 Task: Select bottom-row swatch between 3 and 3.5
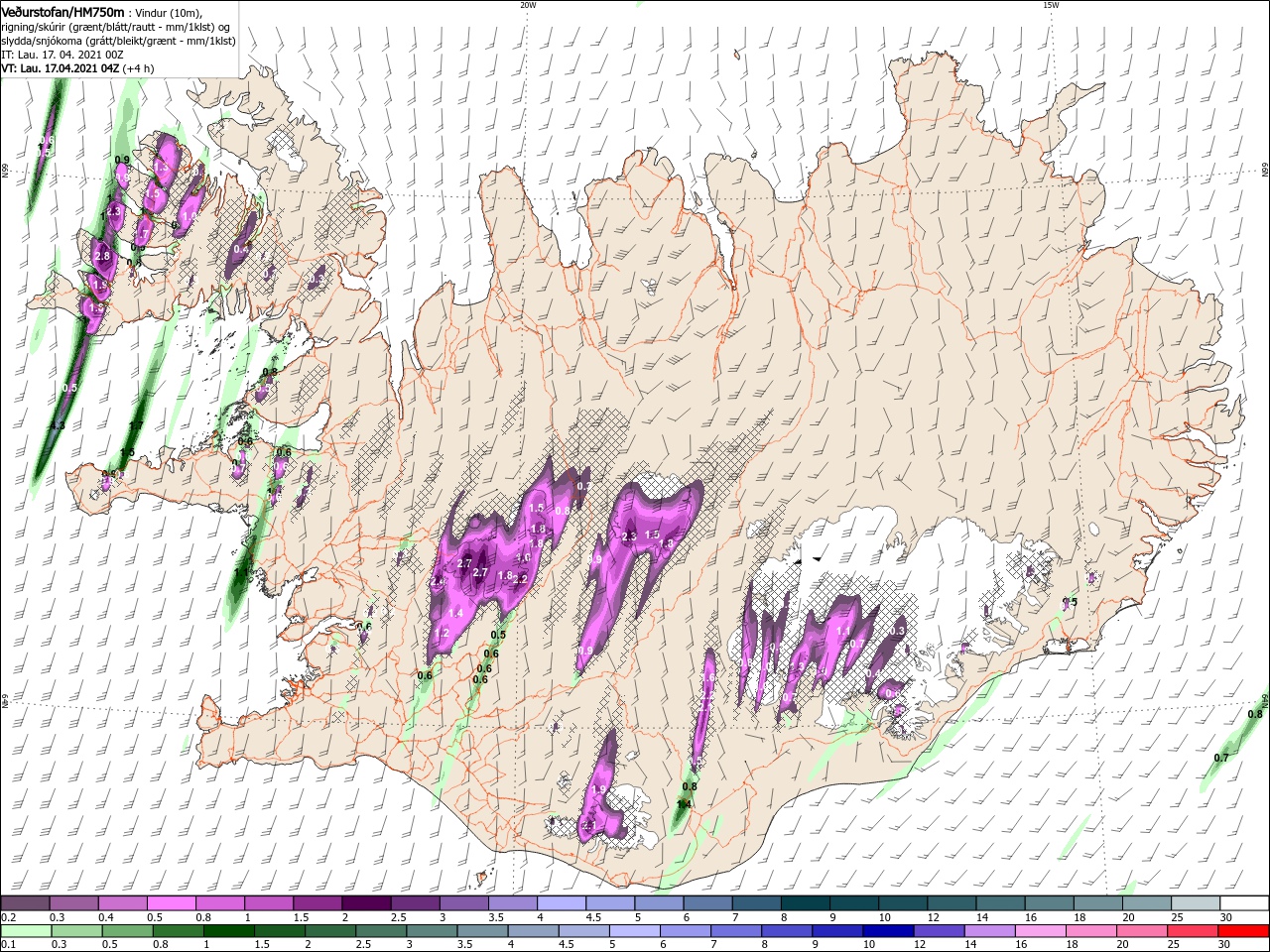(433, 931)
